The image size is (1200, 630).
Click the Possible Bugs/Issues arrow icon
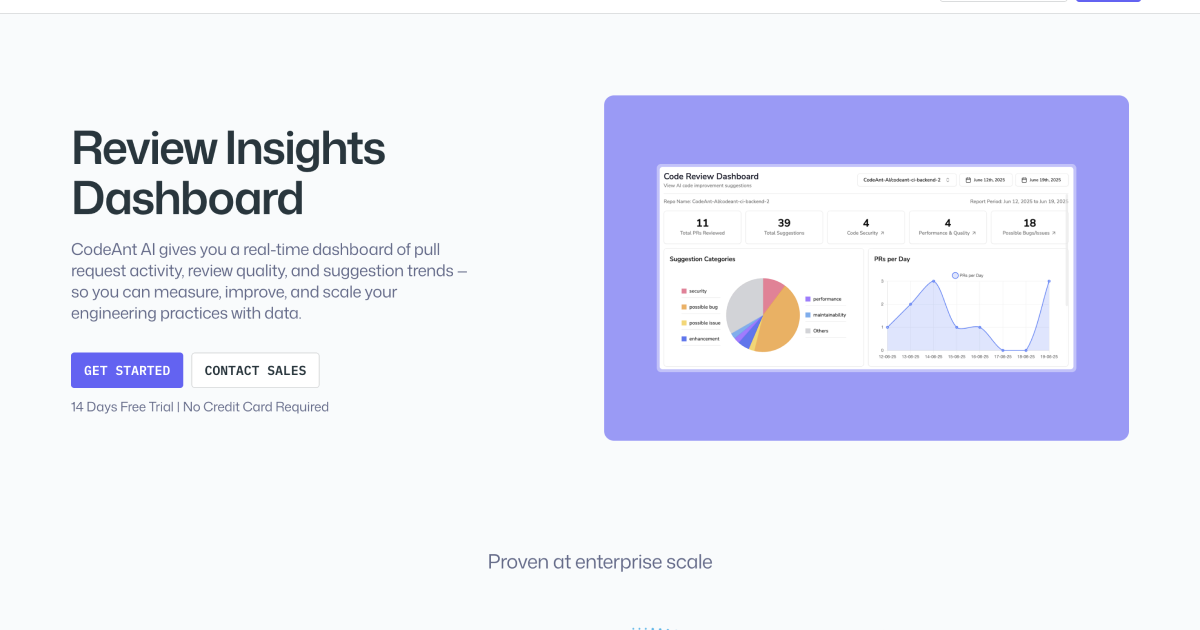(x=1054, y=233)
